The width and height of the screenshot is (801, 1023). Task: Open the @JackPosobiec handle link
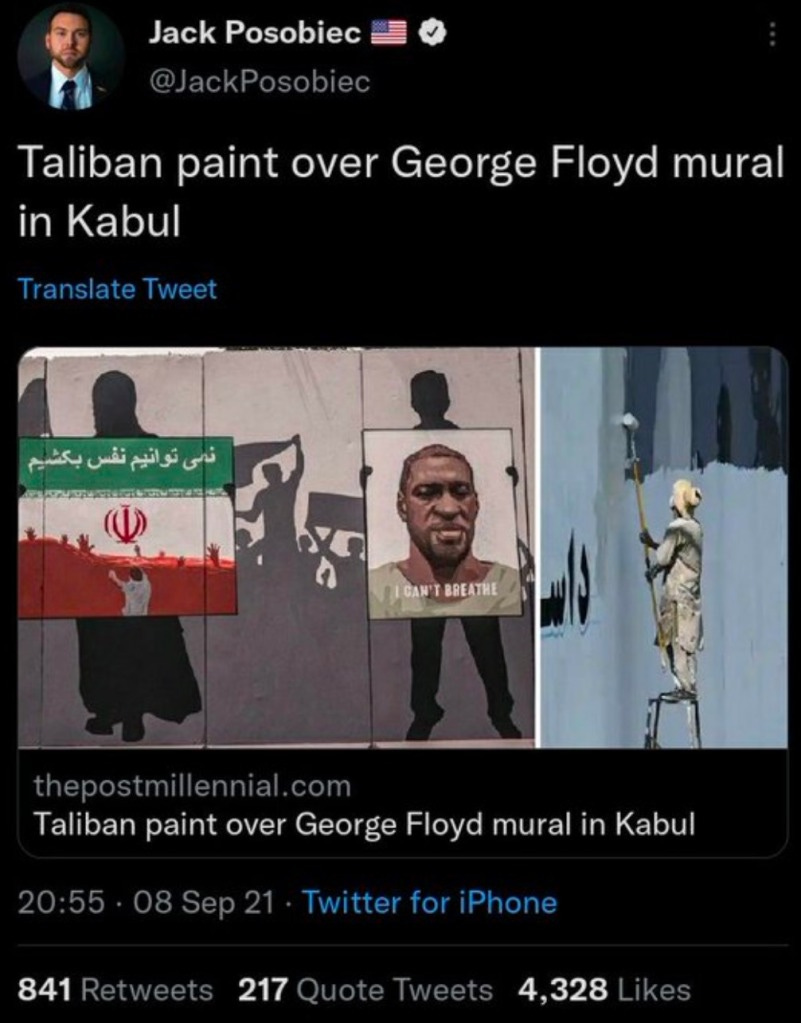click(260, 82)
